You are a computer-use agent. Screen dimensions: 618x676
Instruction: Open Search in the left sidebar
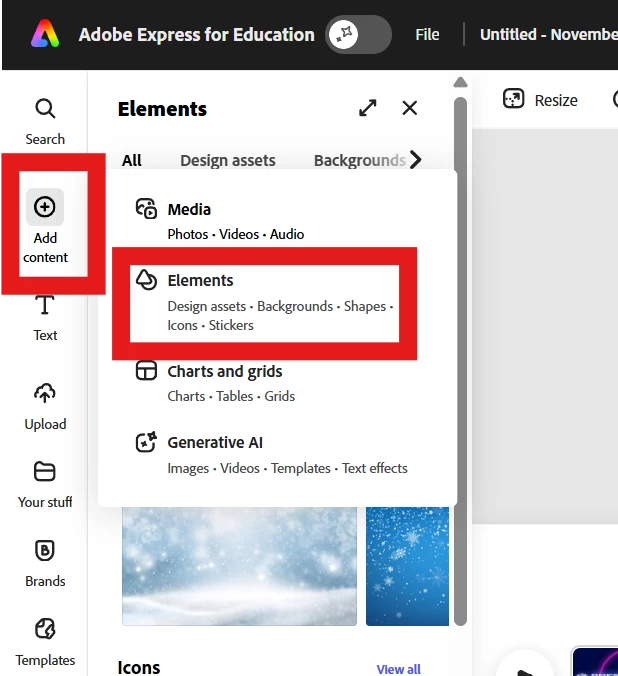click(x=45, y=122)
